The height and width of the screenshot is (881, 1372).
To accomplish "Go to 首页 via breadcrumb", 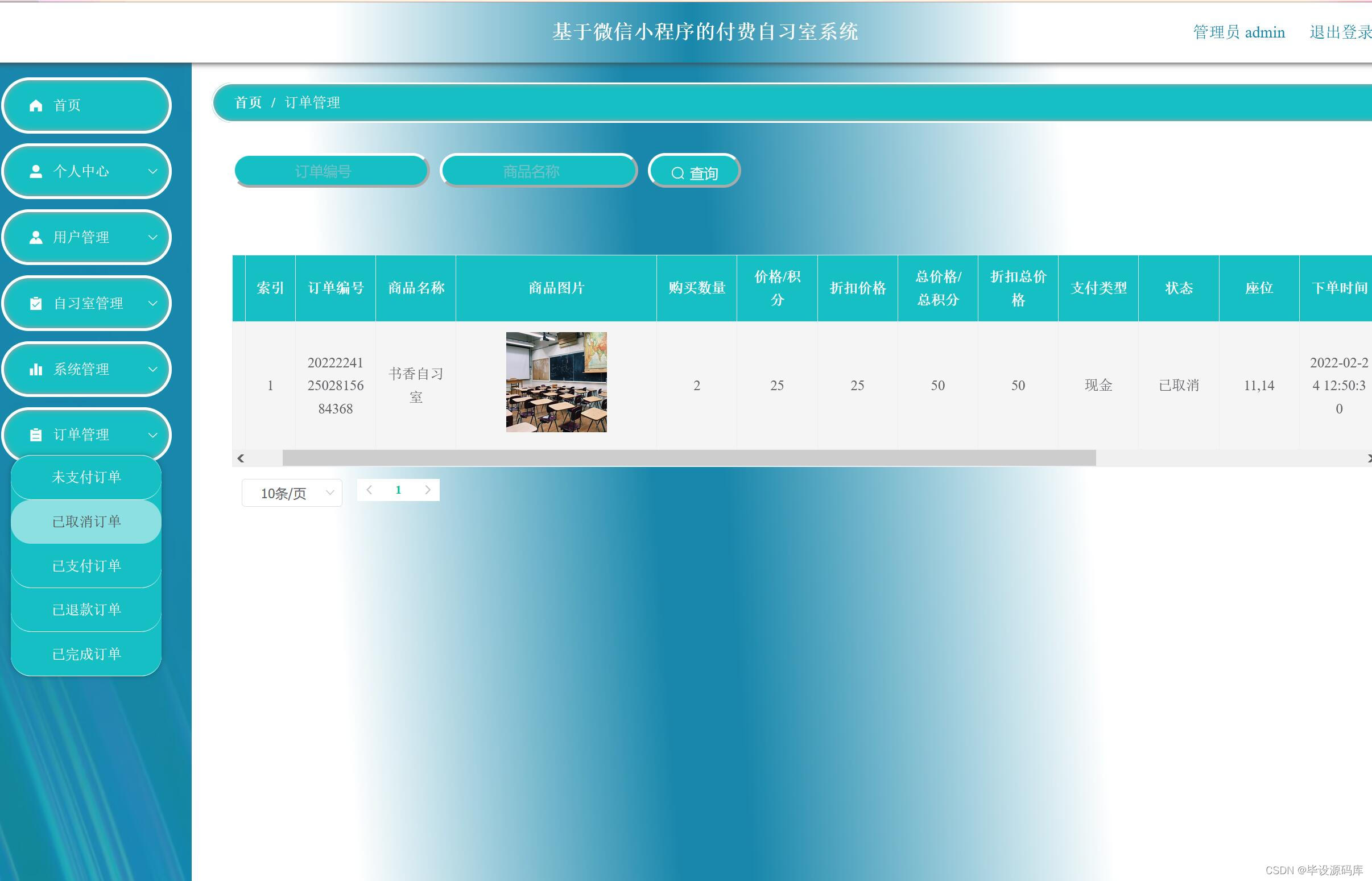I will pyautogui.click(x=248, y=102).
